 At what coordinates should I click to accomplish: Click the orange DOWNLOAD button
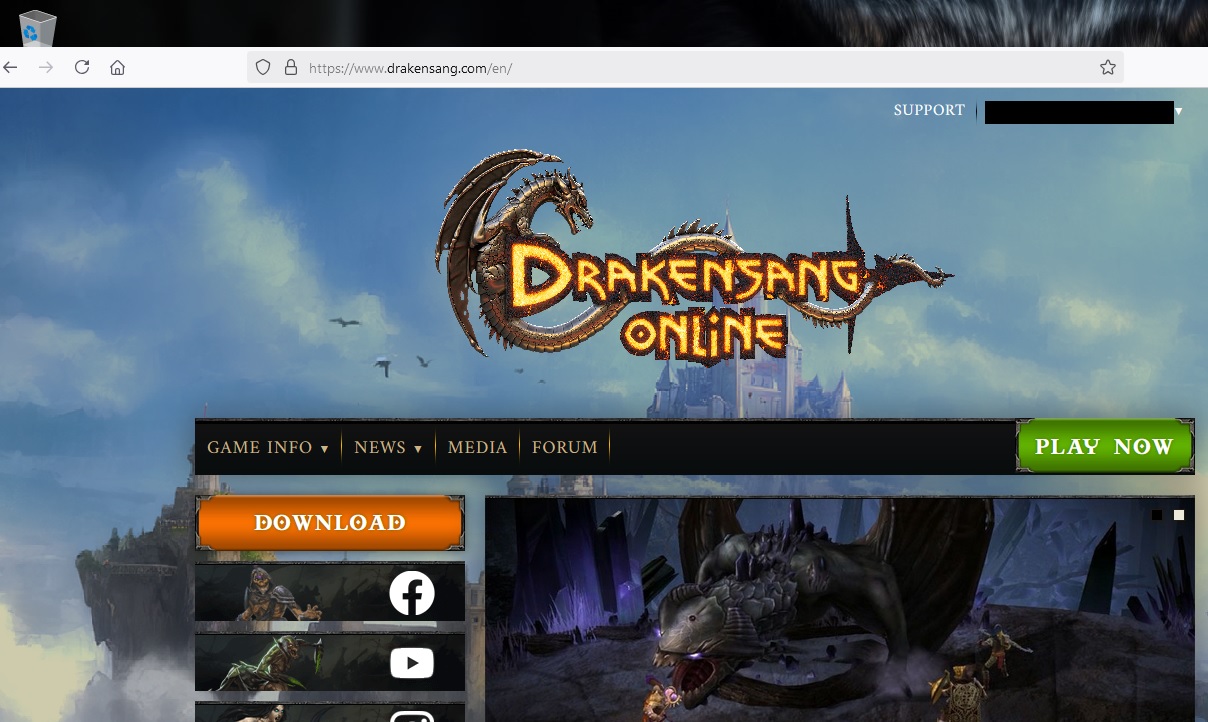(330, 523)
